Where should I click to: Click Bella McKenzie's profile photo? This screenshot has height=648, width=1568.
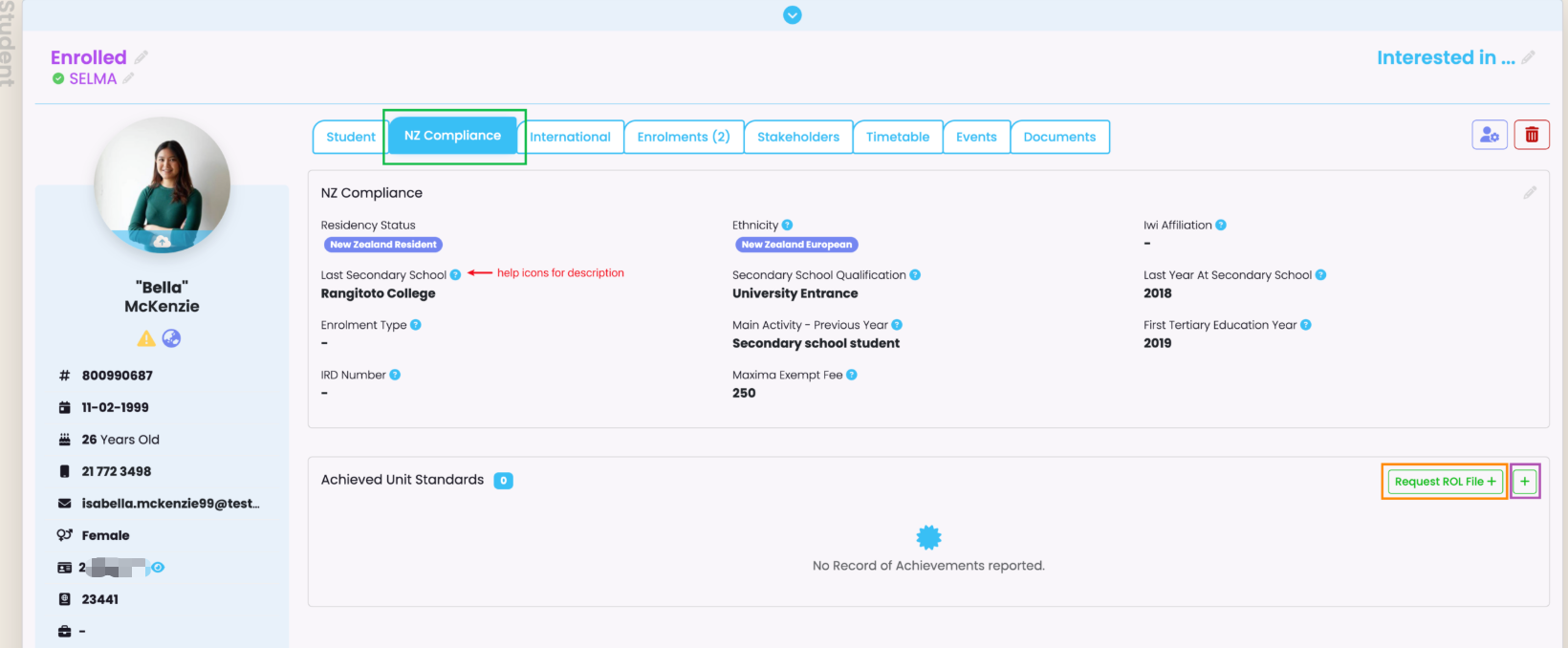(x=163, y=185)
